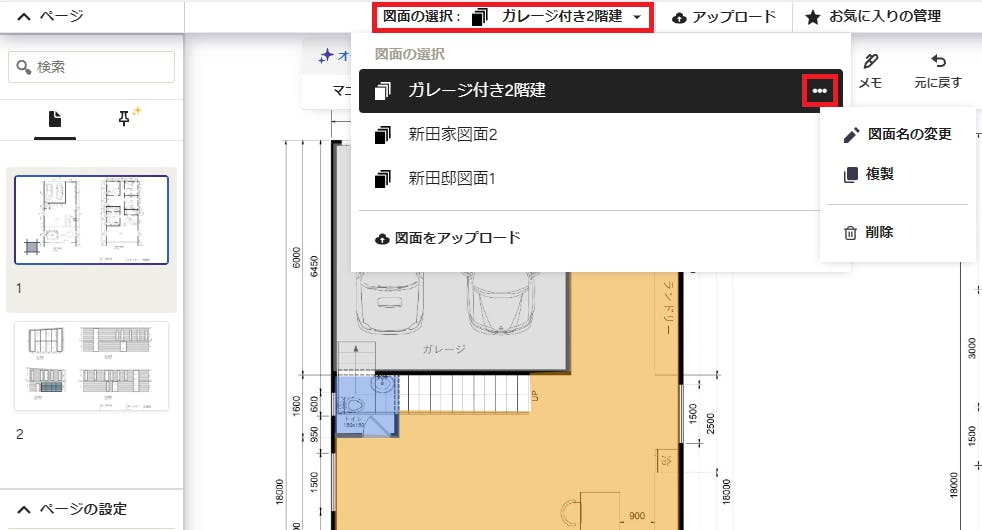The image size is (982, 530).
Task: Click the 複製 duplicate icon
Action: (x=851, y=174)
